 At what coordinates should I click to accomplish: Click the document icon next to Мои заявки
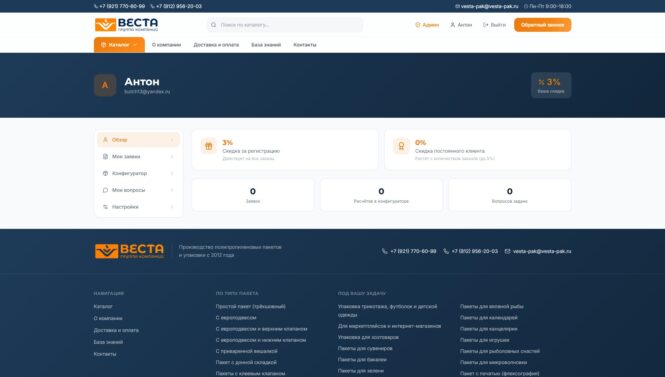point(105,156)
